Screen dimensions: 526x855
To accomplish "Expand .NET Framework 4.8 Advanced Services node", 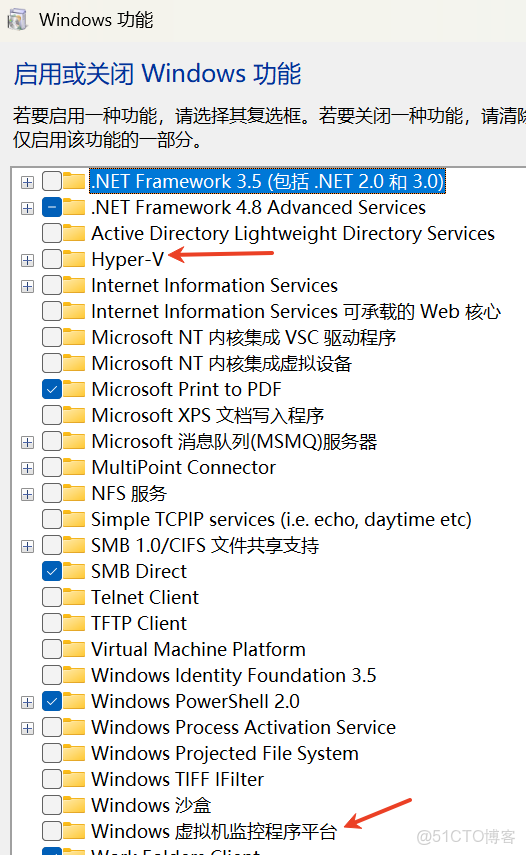I will (27, 208).
